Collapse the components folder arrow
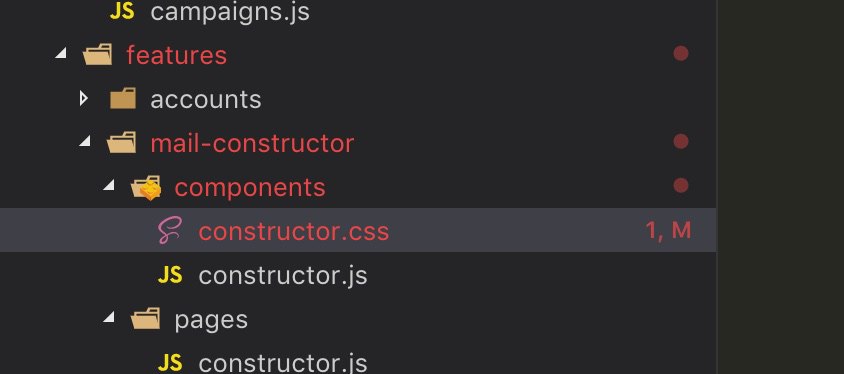The width and height of the screenshot is (844, 374). tap(109, 185)
